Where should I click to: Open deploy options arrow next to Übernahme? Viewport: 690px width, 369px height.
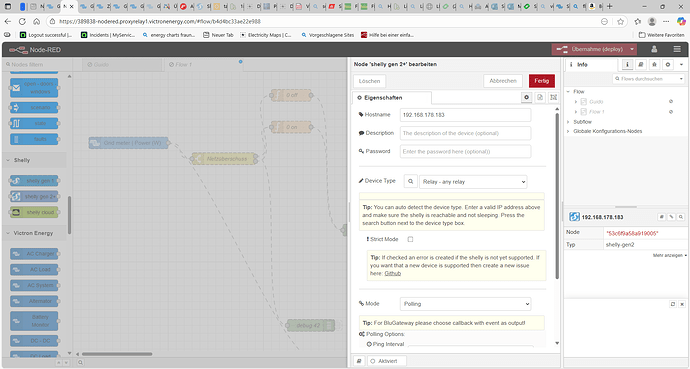[632, 49]
